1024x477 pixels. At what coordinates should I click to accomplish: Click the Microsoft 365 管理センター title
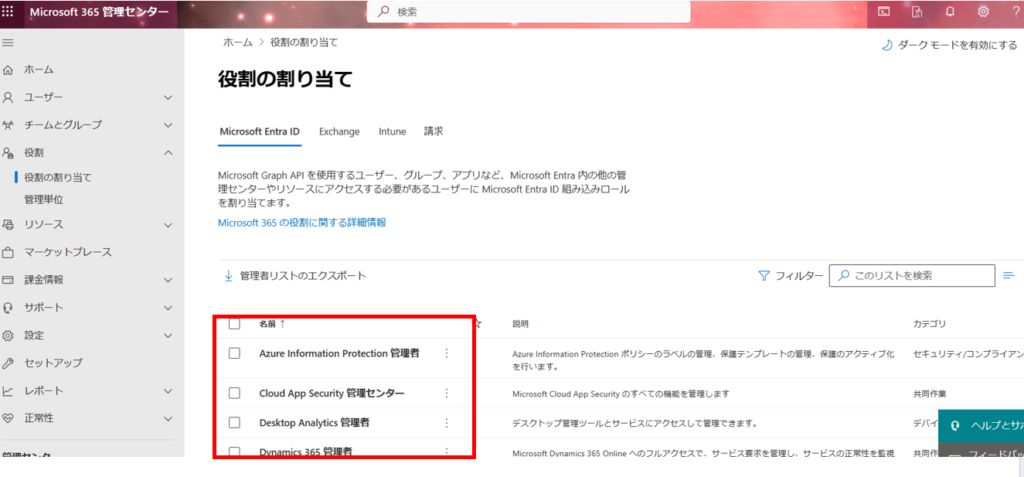tap(99, 12)
